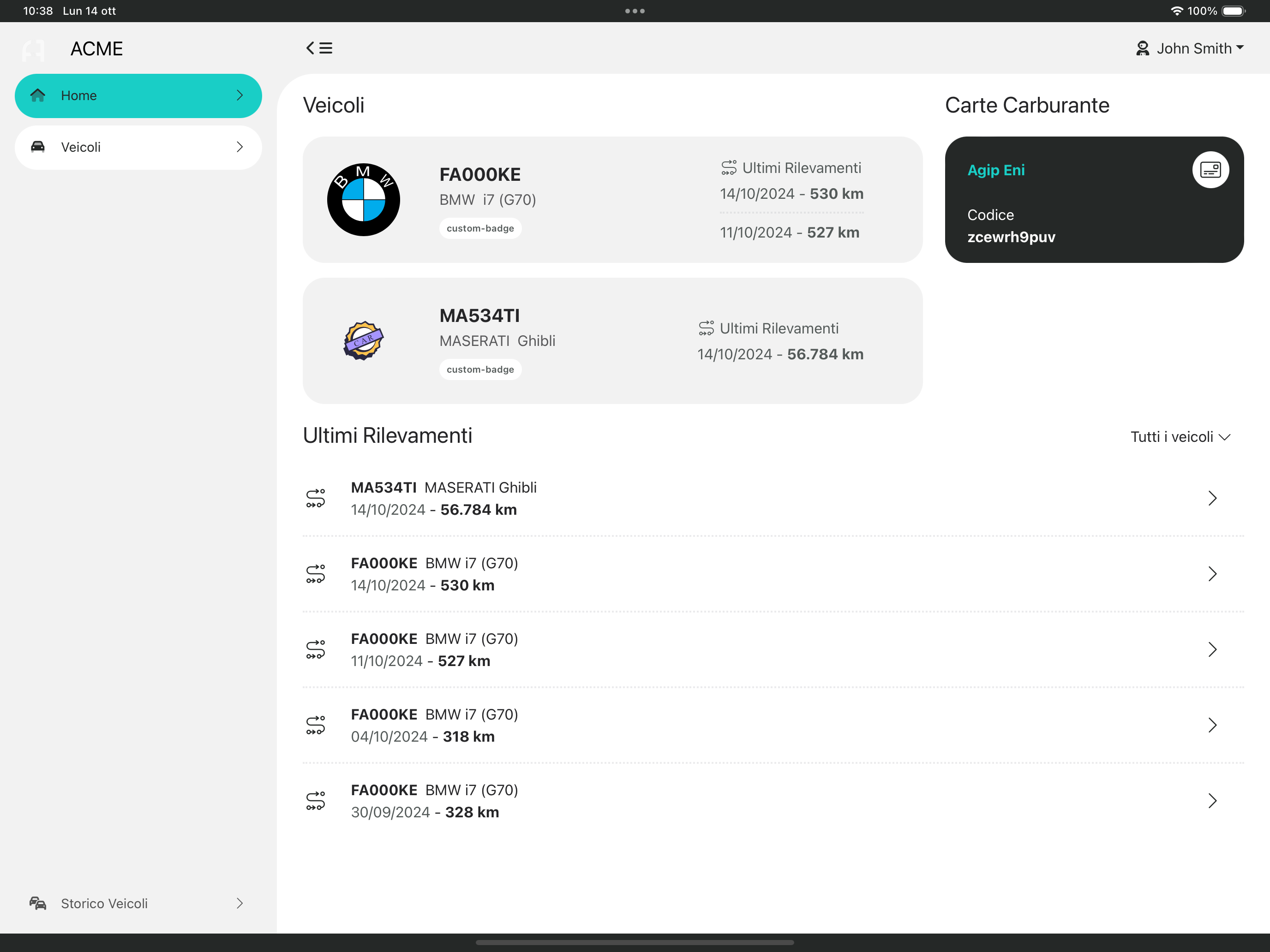Open the FA000KE 11/10/2024 527 km row
Viewport: 1270px width, 952px height.
(773, 649)
